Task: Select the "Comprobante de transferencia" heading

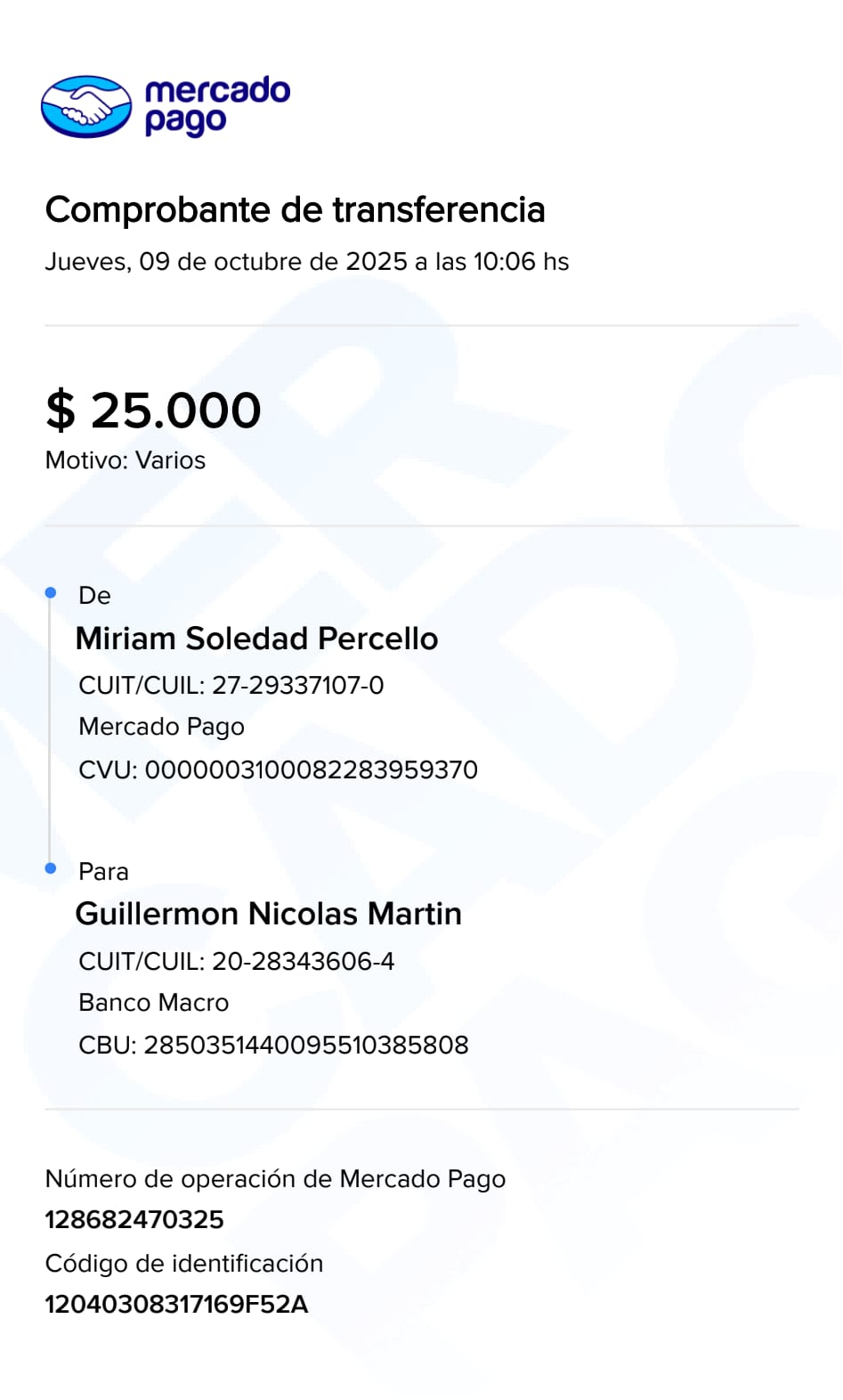Action: 295,210
